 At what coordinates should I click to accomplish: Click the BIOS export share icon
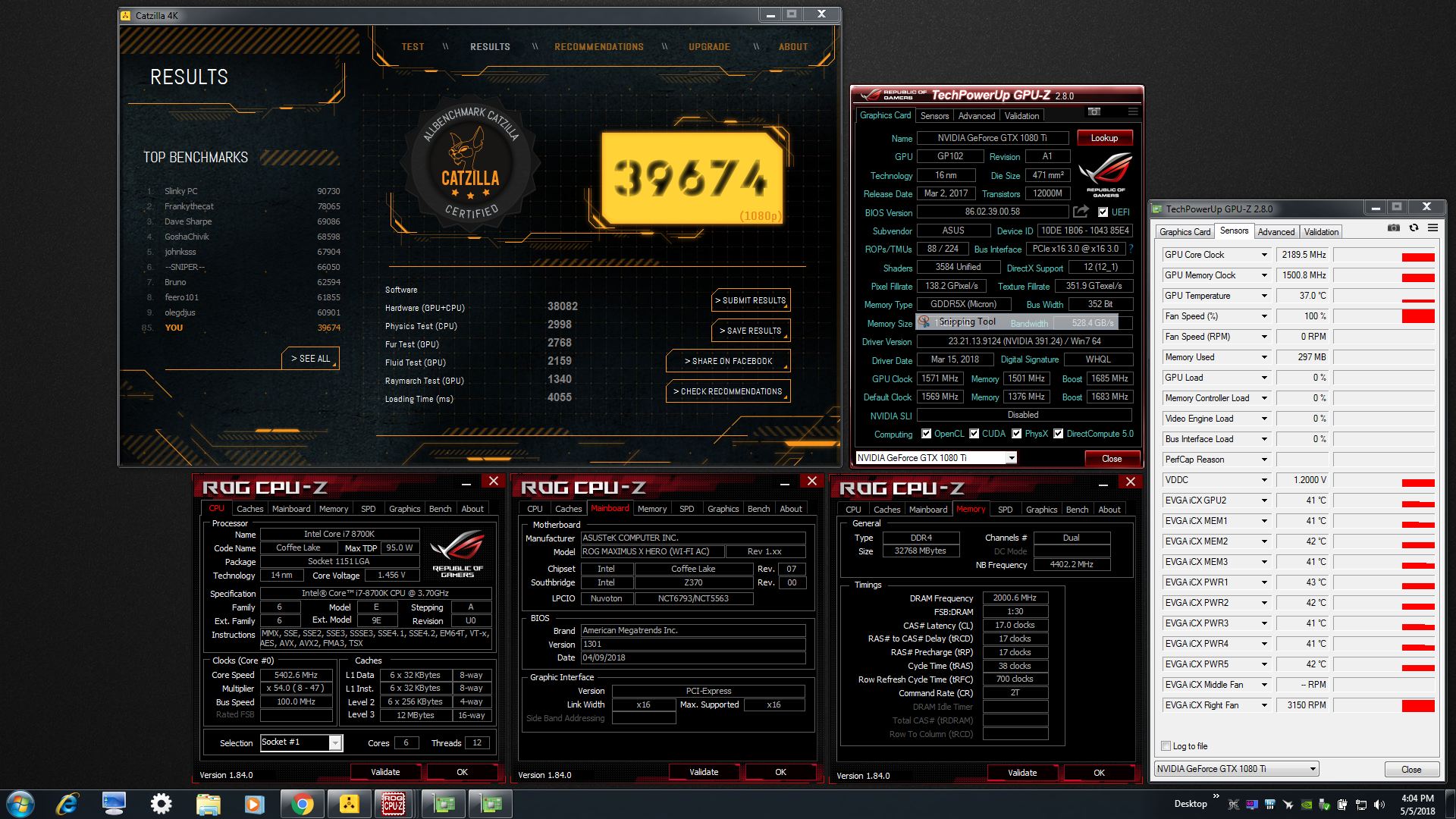tap(1081, 212)
